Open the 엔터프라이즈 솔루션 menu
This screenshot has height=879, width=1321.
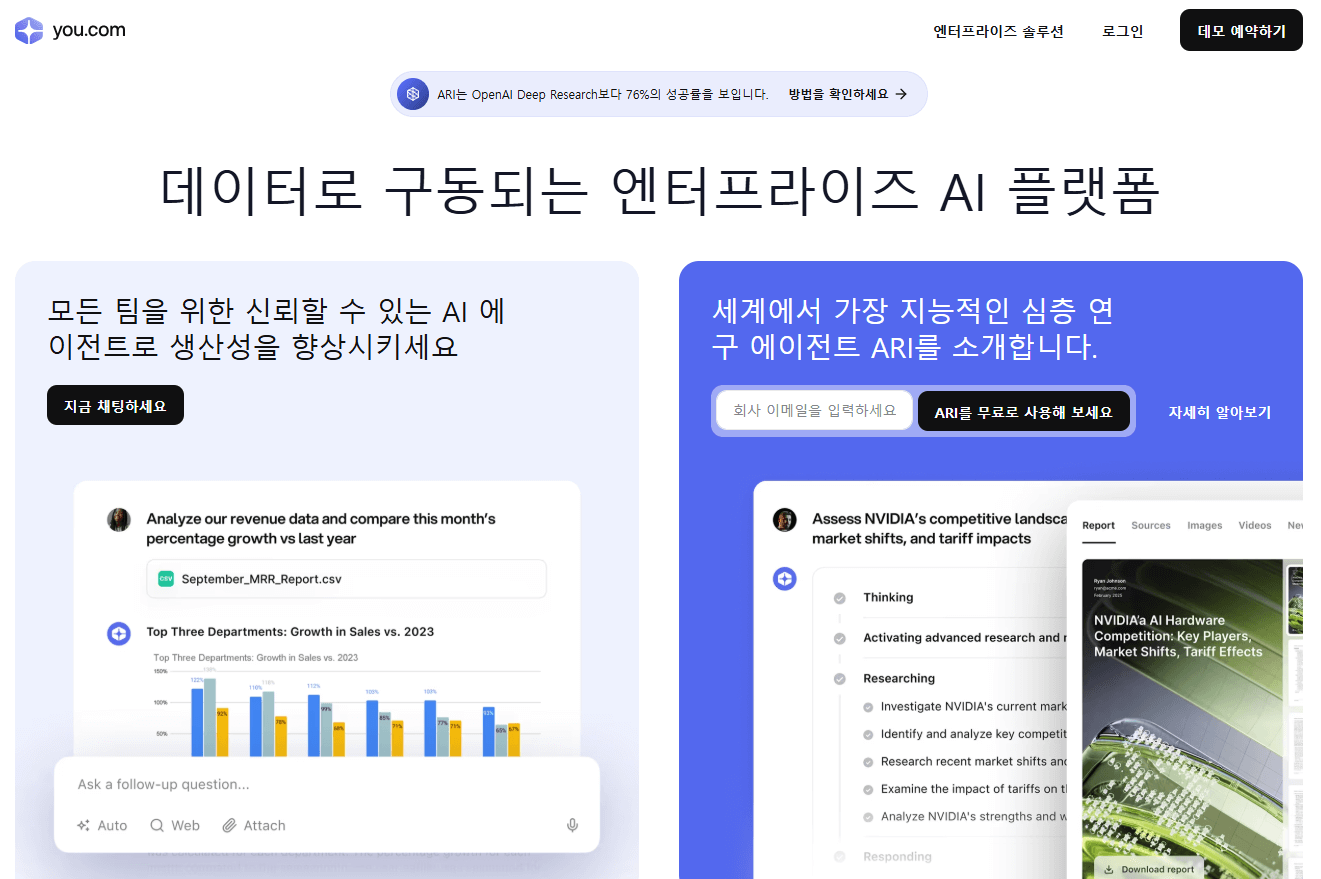997,31
